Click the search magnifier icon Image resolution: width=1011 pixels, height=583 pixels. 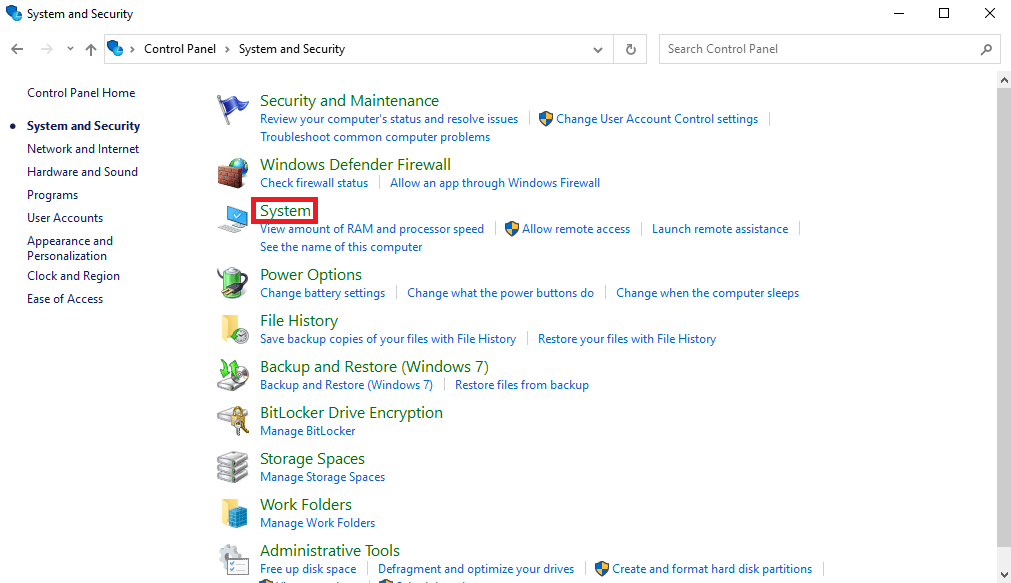986,49
